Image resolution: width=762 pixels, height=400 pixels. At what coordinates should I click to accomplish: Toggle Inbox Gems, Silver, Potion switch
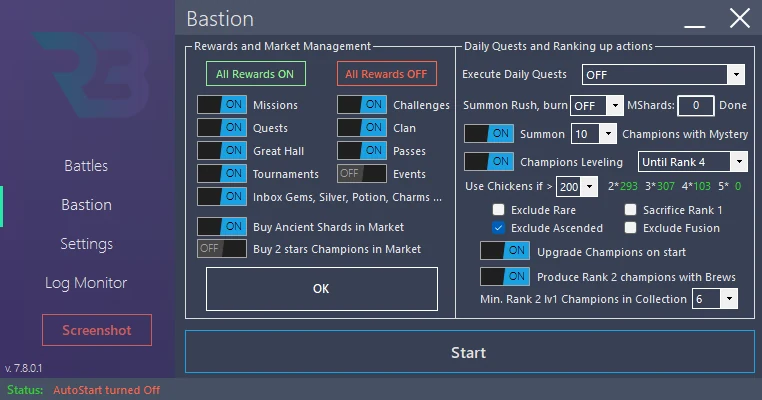pos(222,196)
